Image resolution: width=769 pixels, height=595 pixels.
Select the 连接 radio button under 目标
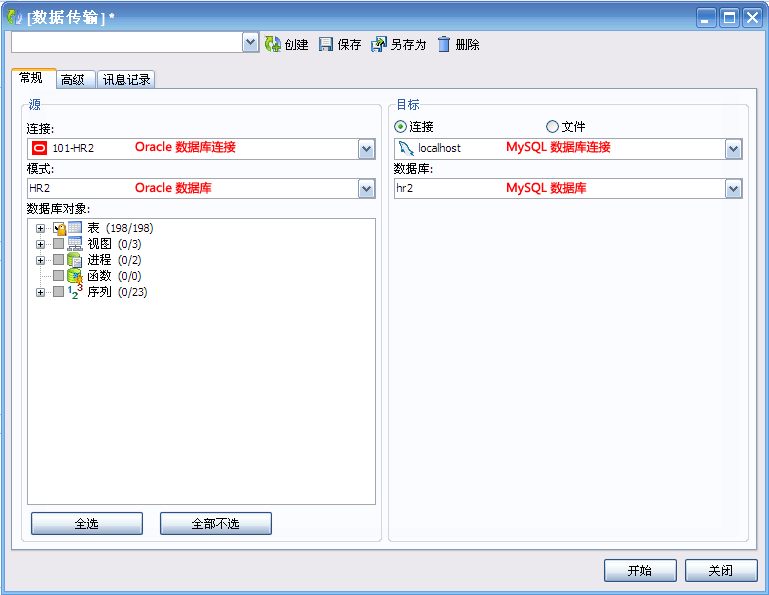400,127
